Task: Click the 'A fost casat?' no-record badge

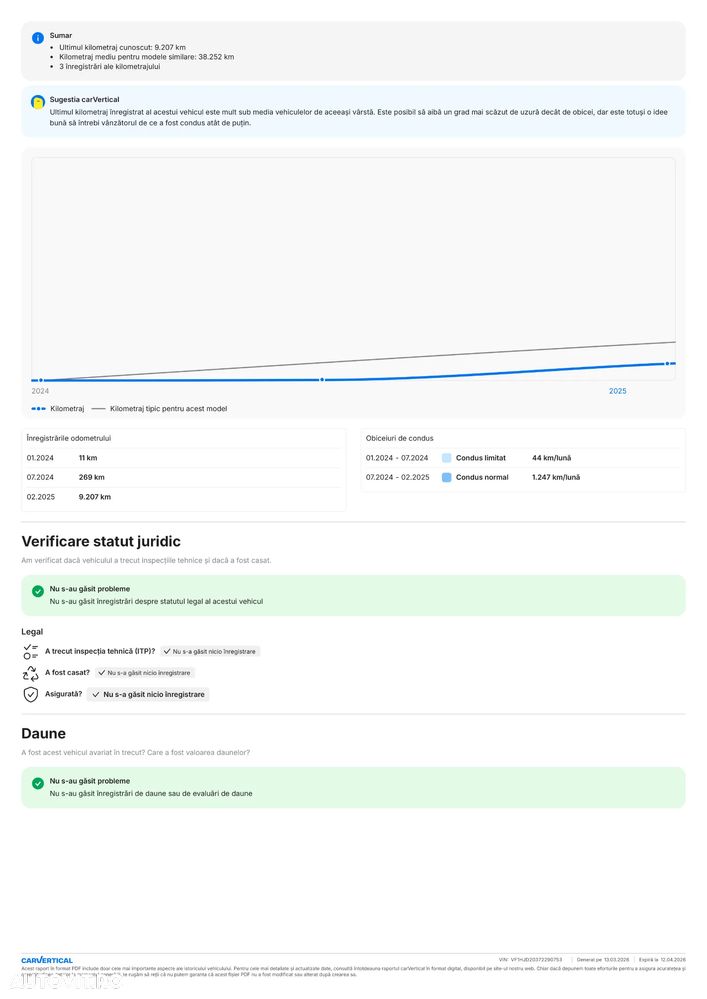Action: pyautogui.click(x=144, y=673)
